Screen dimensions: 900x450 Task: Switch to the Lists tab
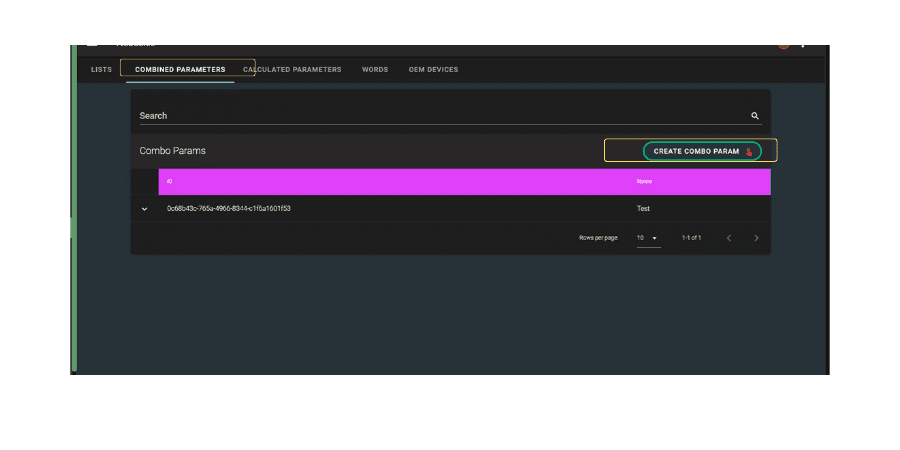tap(101, 70)
